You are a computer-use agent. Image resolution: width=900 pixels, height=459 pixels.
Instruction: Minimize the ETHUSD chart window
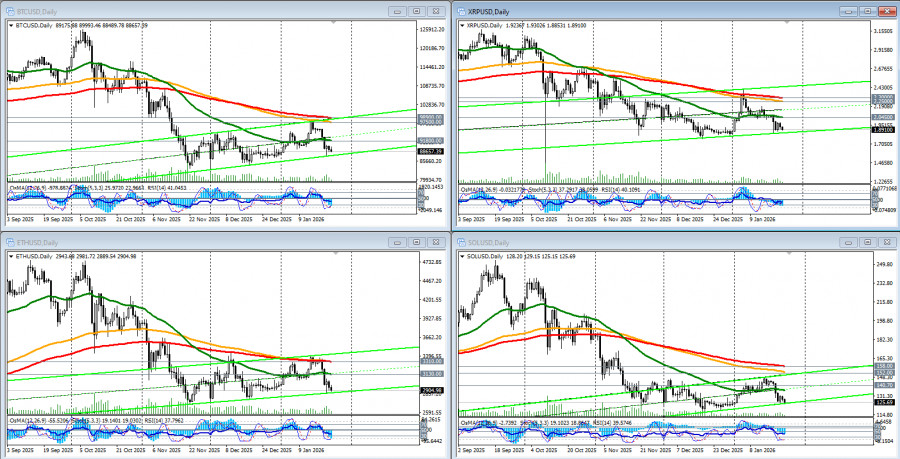point(397,242)
